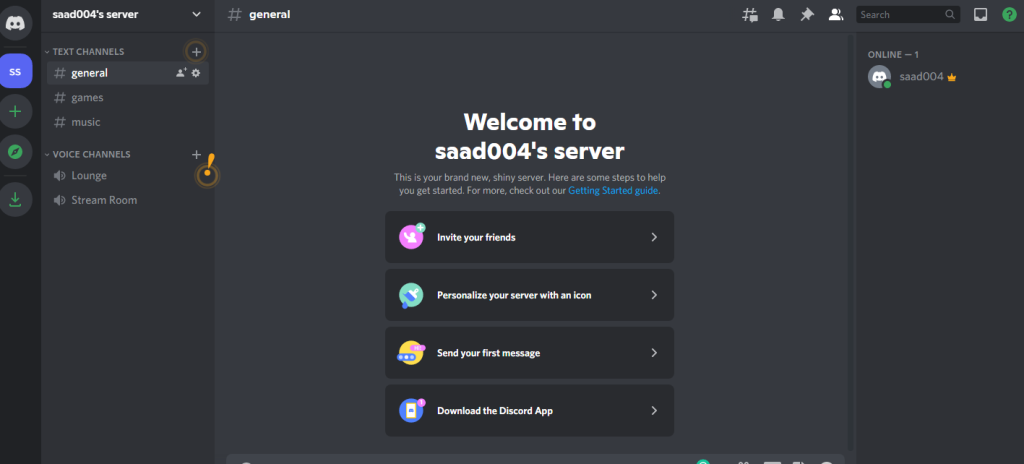Click Download the Discord App card
This screenshot has height=464, width=1024.
point(530,411)
